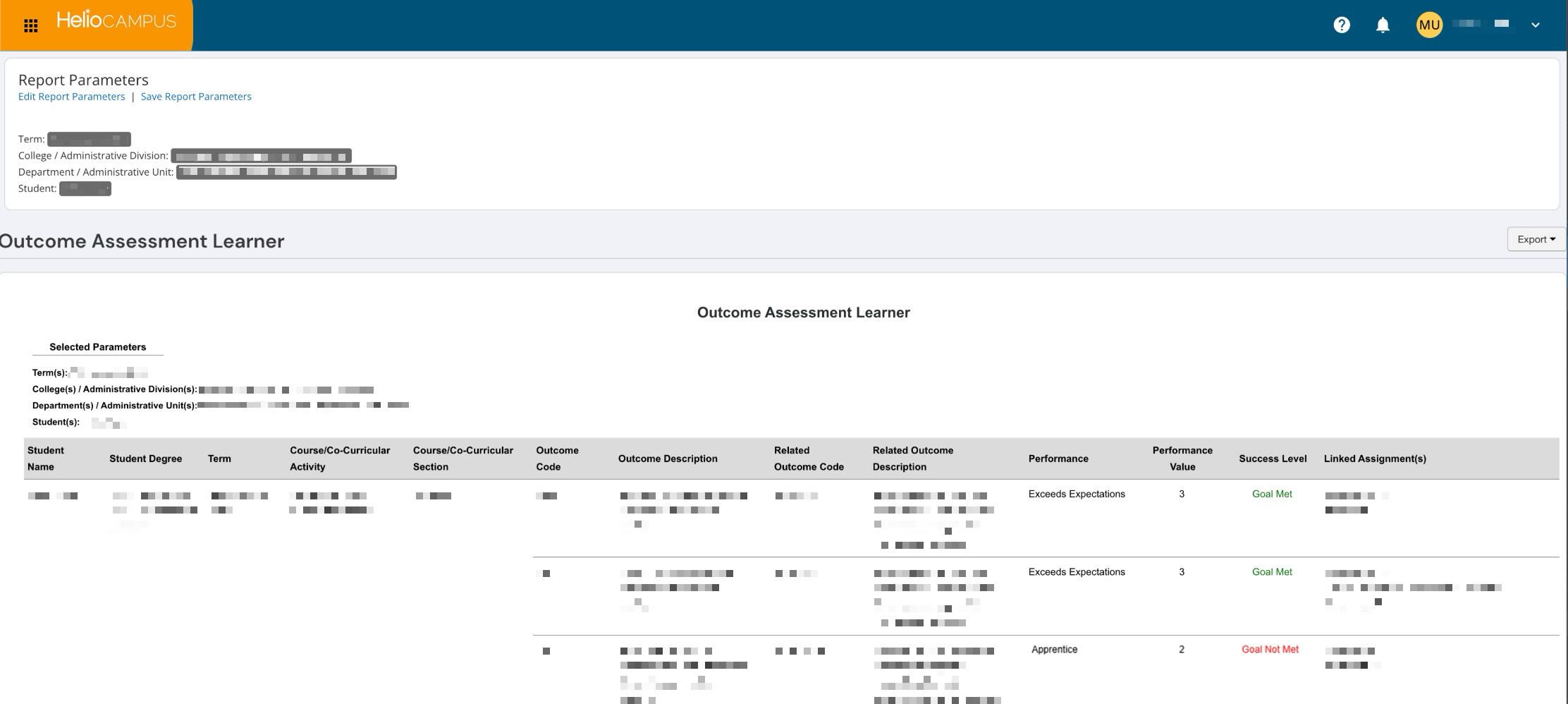Click the Apprentice performance cell
Image resolution: width=1568 pixels, height=704 pixels.
tap(1054, 650)
